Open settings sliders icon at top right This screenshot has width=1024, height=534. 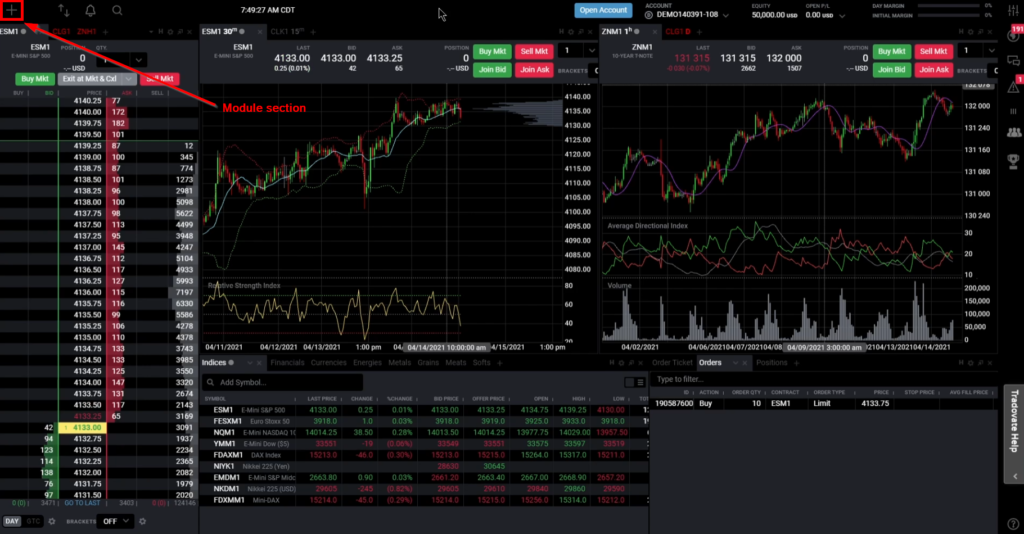1012,11
